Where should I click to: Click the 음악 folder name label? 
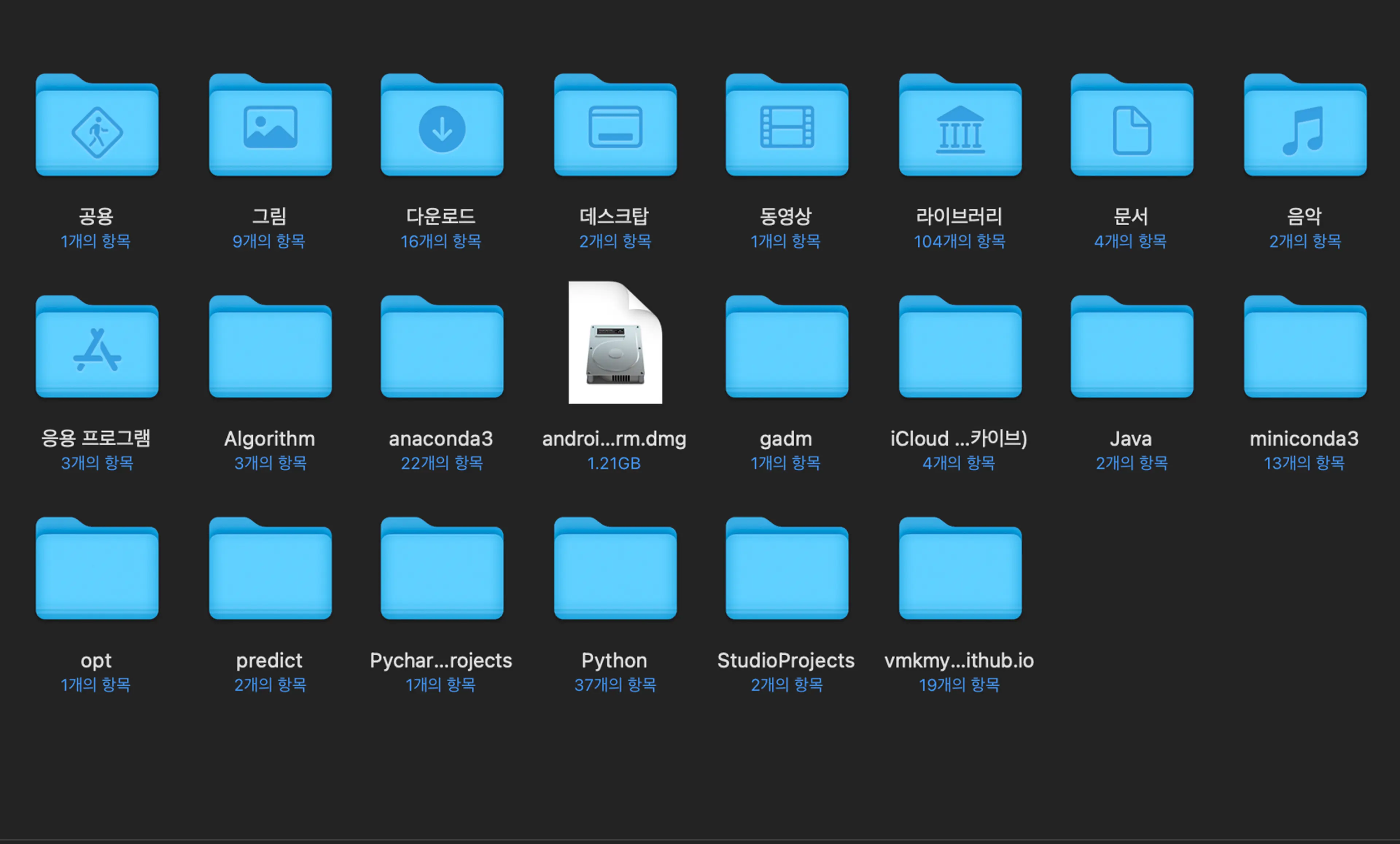(1304, 217)
